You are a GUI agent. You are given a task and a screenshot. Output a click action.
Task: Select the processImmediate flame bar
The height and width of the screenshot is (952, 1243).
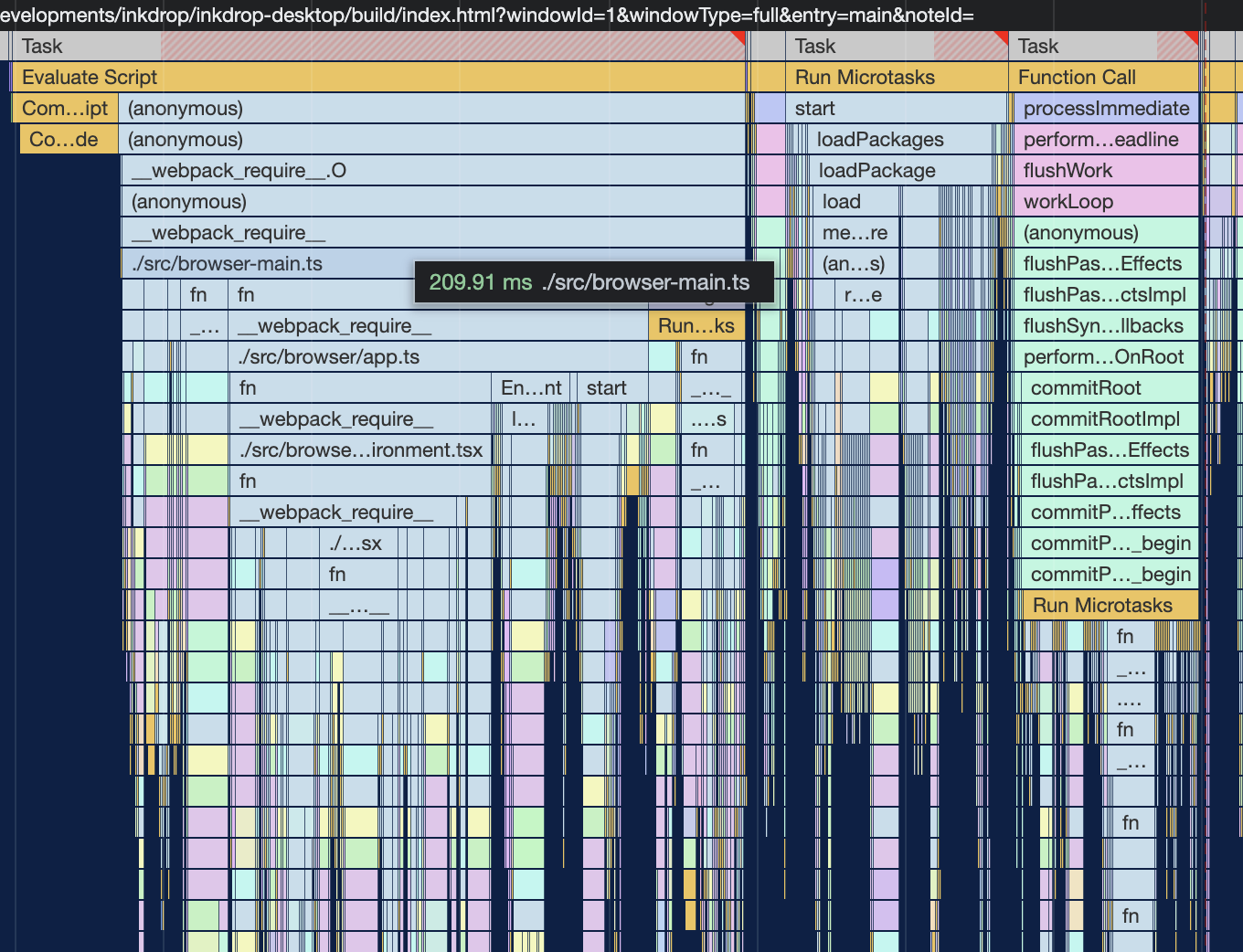(1106, 109)
